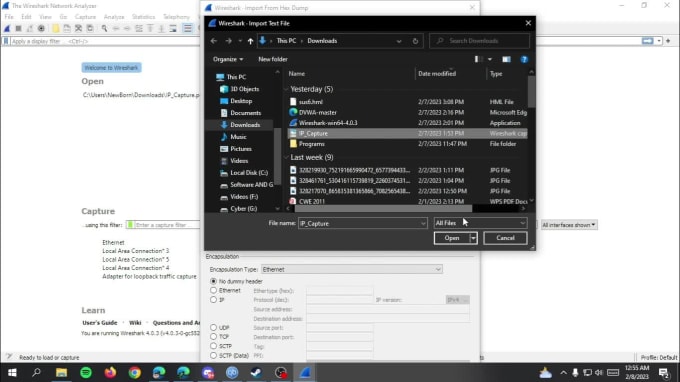Open Steam icon in the taskbar
The height and width of the screenshot is (382, 680).
pos(256,372)
